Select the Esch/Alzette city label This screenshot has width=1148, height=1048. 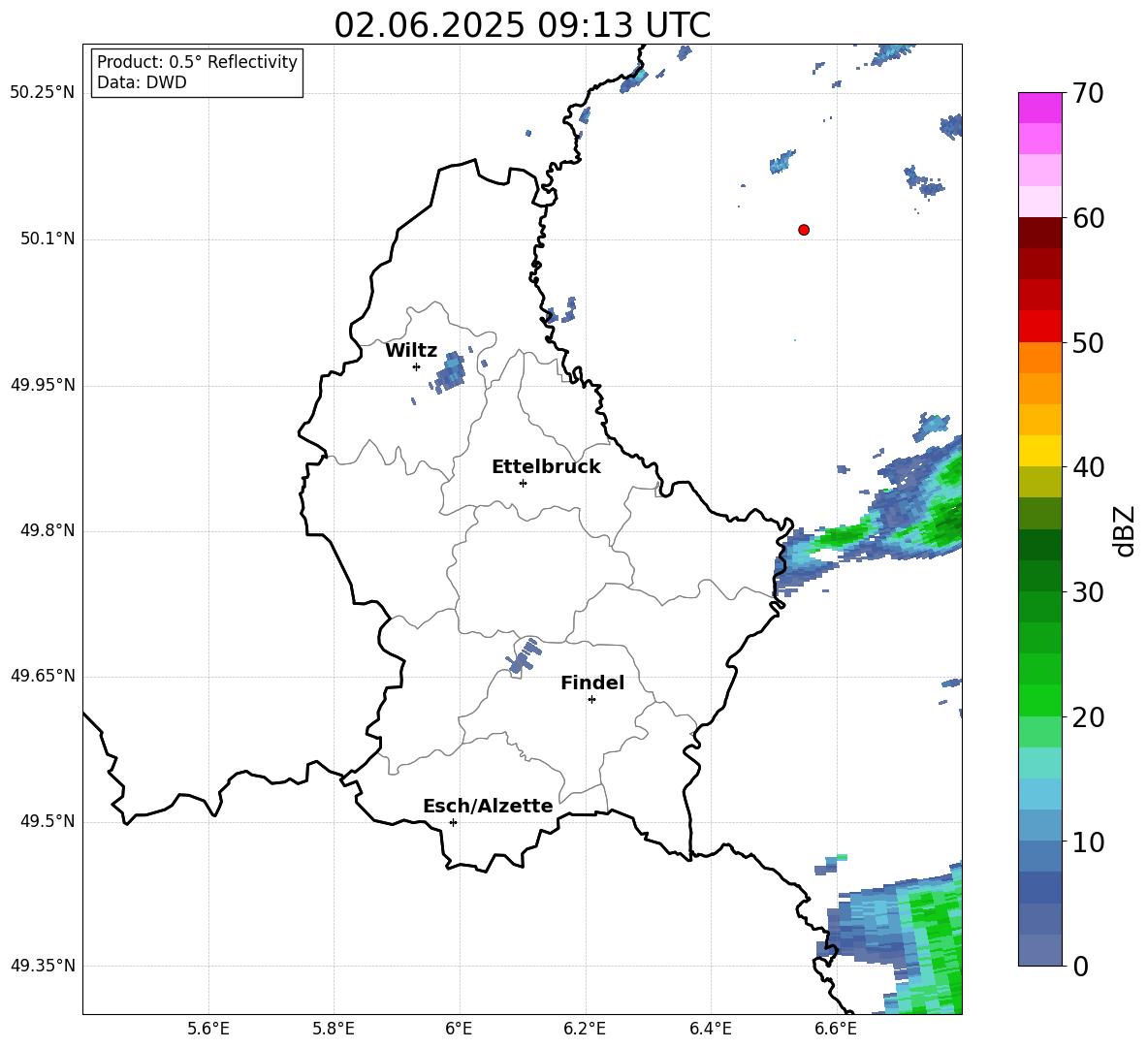tap(488, 806)
